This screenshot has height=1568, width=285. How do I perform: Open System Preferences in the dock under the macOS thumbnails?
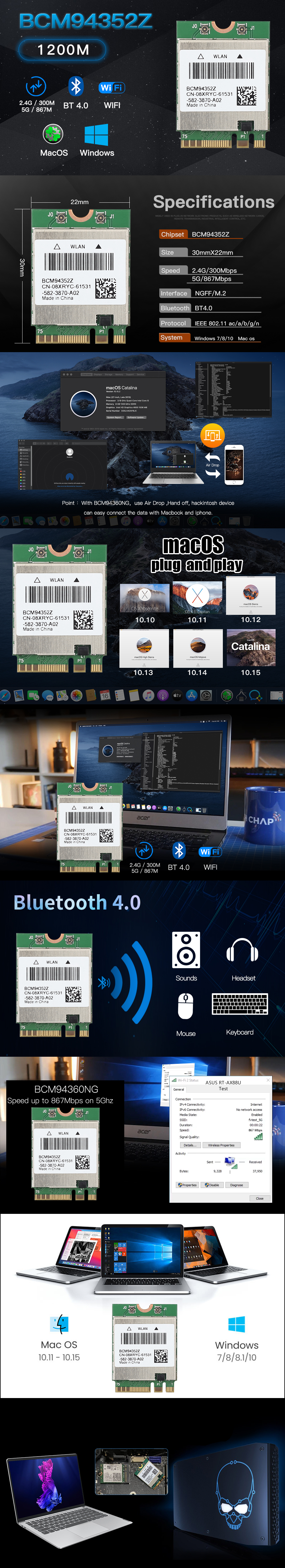[206, 695]
